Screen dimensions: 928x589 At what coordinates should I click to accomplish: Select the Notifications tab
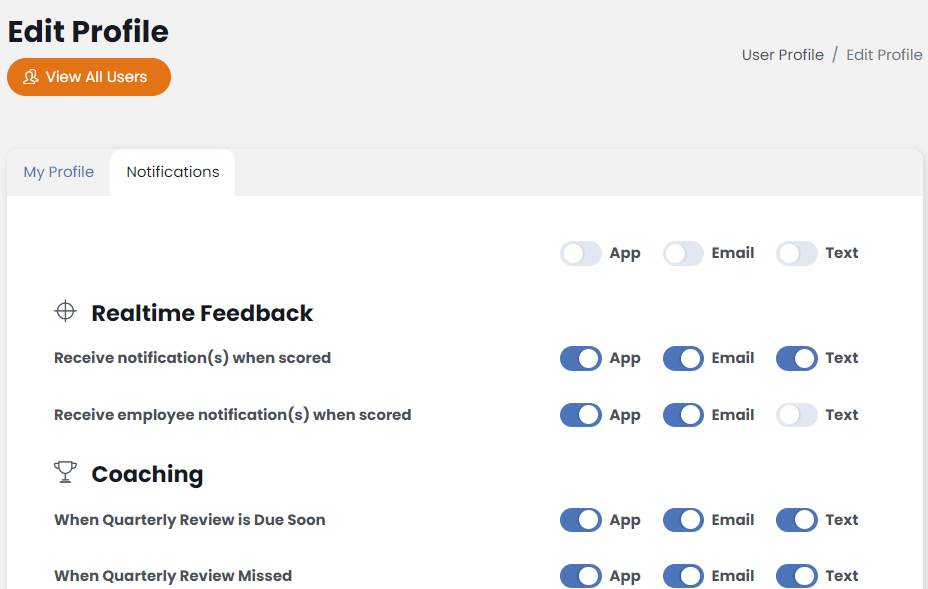click(173, 172)
